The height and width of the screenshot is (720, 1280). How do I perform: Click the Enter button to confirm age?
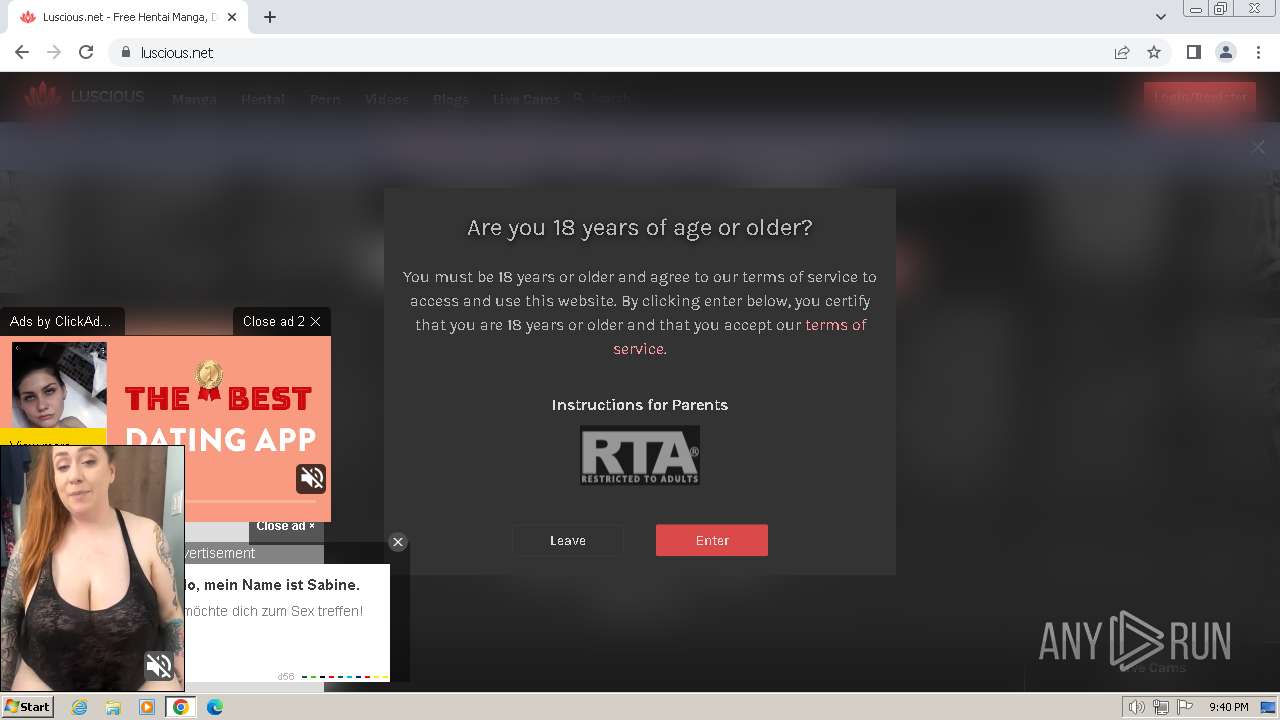[712, 540]
